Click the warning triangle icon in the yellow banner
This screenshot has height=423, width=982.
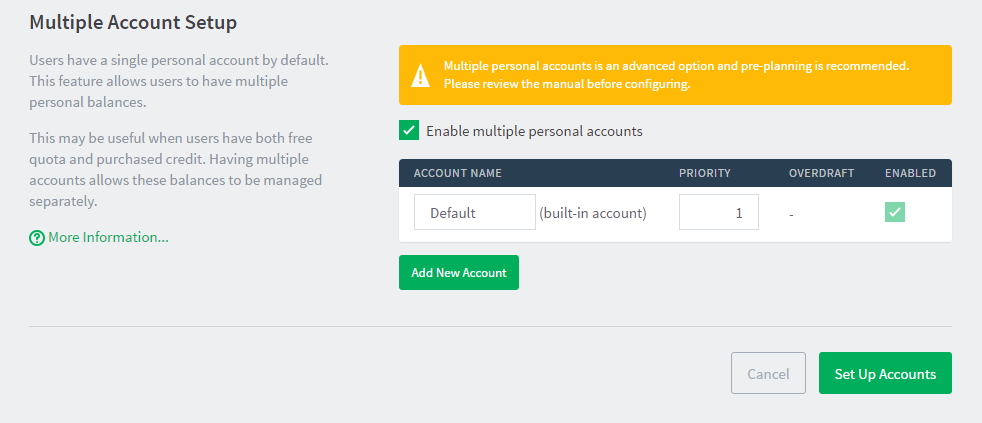tap(421, 75)
